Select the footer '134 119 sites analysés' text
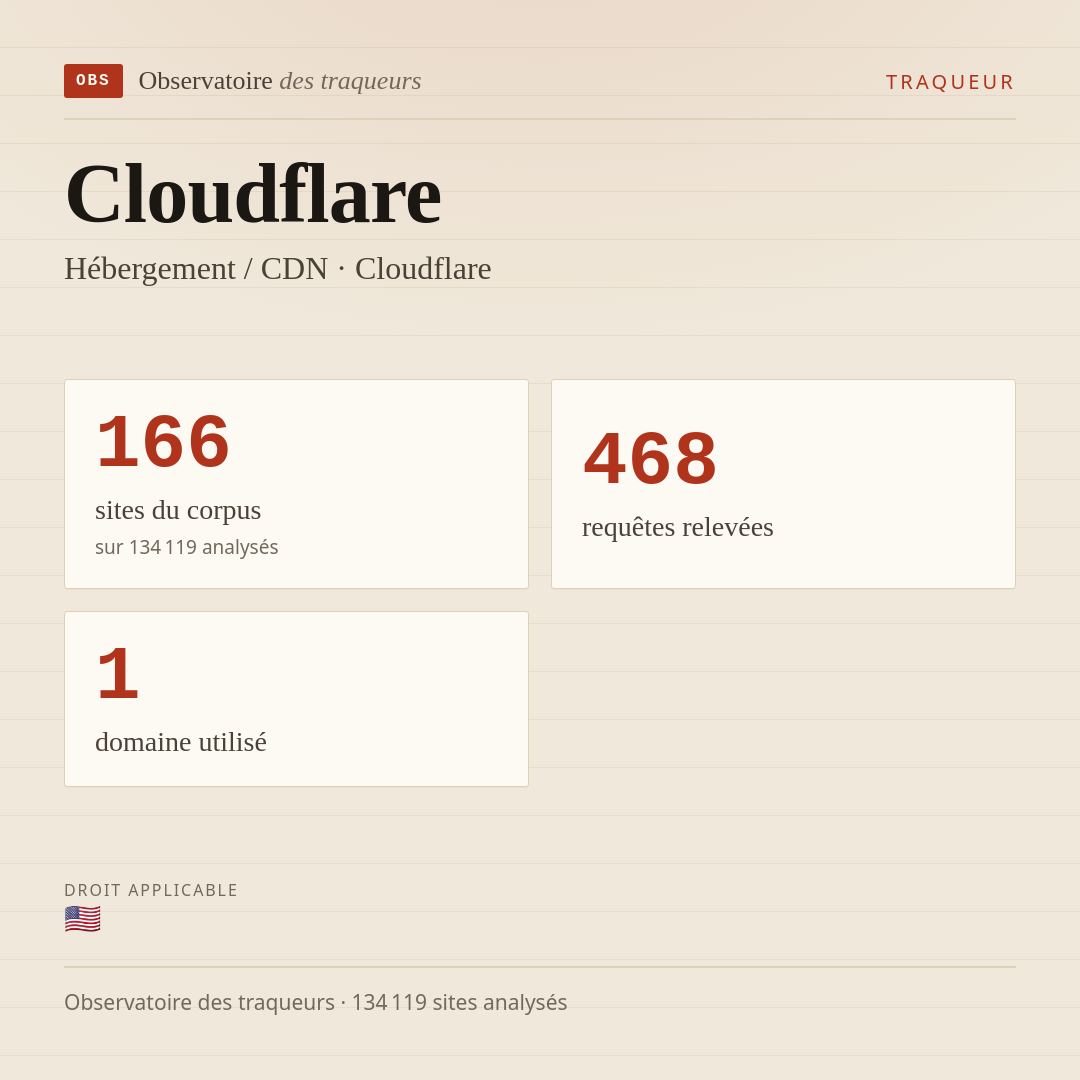The image size is (1080, 1080). pos(459,1002)
